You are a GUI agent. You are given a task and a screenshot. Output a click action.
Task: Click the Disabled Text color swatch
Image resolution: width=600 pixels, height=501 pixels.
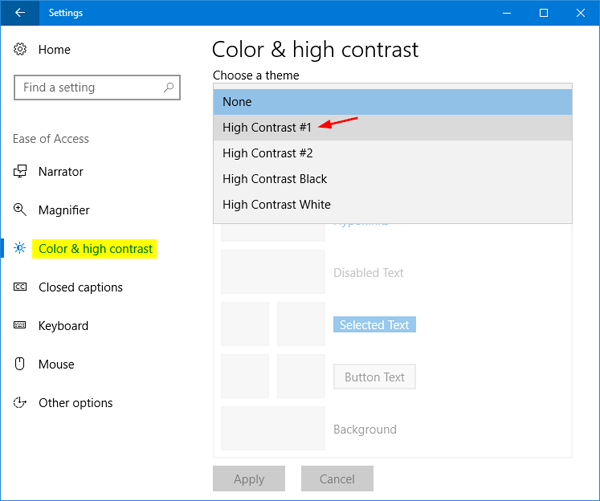tap(273, 272)
